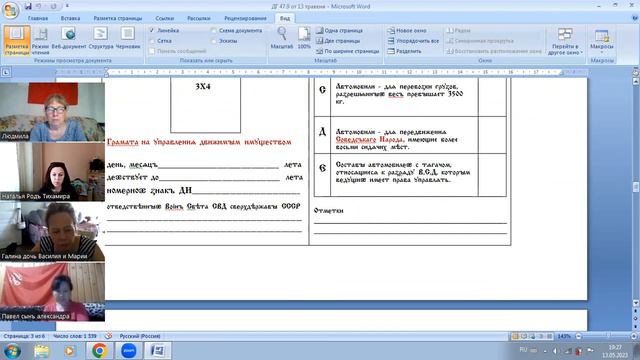
Task: Click spell check status icon
Action: (108, 336)
